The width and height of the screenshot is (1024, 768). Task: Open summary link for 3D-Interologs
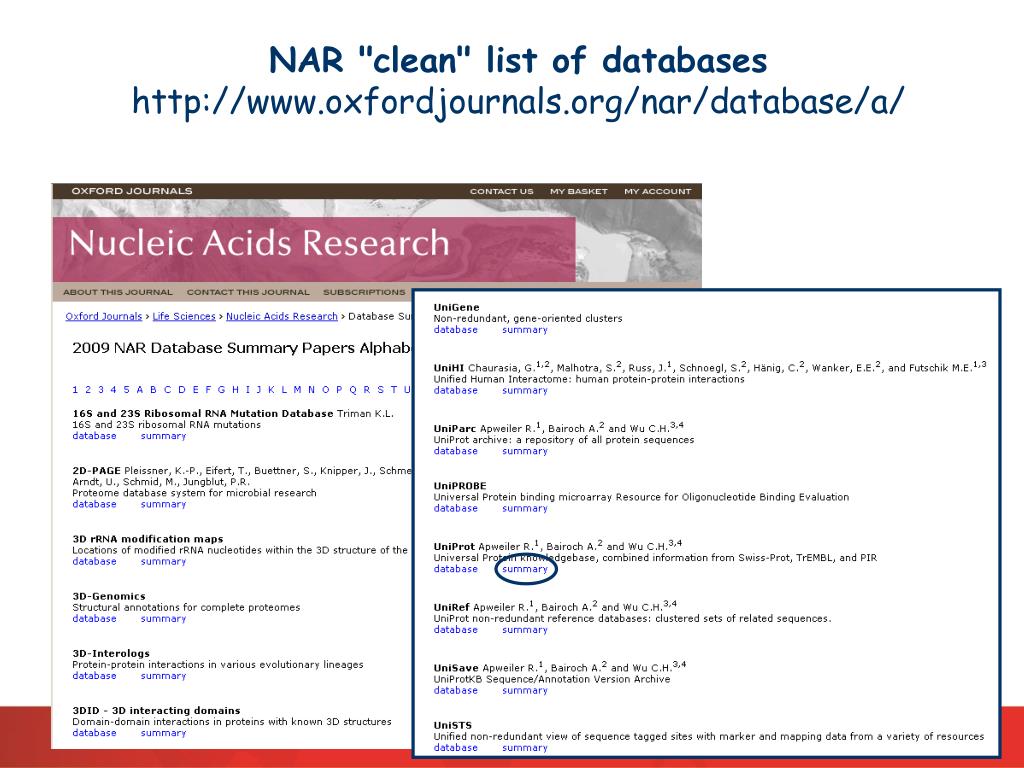click(163, 675)
